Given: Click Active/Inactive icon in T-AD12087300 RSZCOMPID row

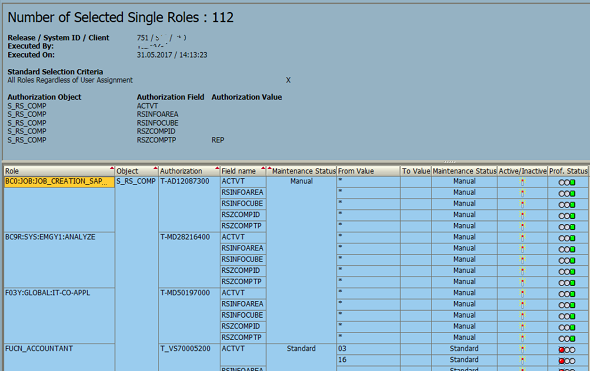Looking at the screenshot, I should [x=522, y=216].
